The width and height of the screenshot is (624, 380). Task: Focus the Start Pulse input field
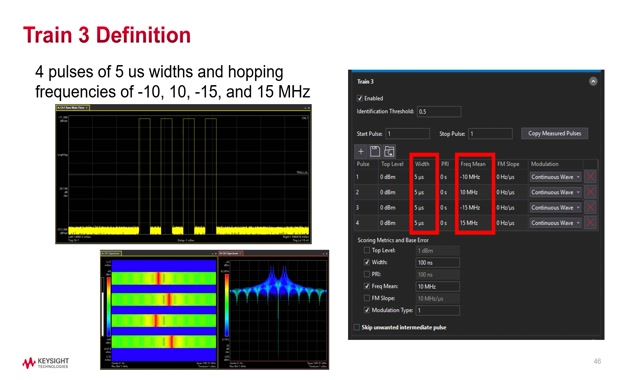point(408,134)
